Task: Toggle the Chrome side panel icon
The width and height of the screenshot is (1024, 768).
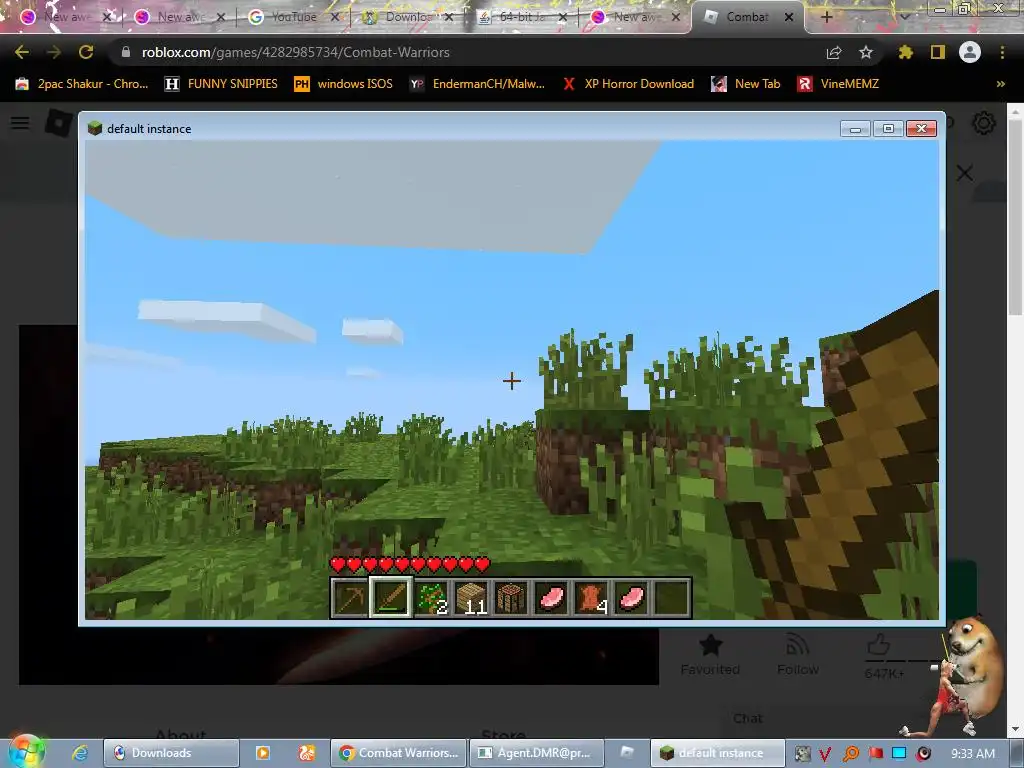Action: pyautogui.click(x=938, y=52)
